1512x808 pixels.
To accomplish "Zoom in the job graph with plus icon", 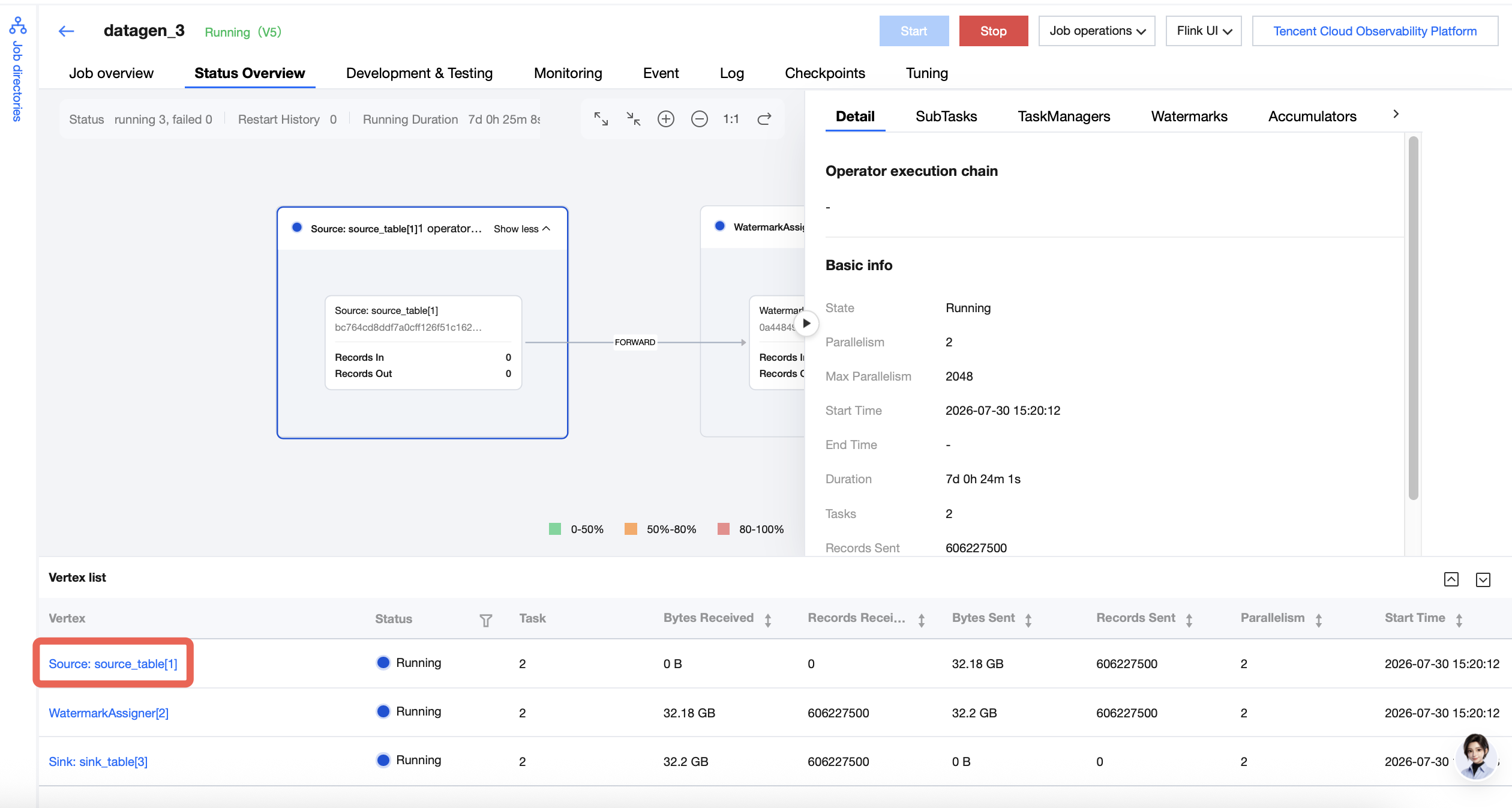I will (666, 119).
